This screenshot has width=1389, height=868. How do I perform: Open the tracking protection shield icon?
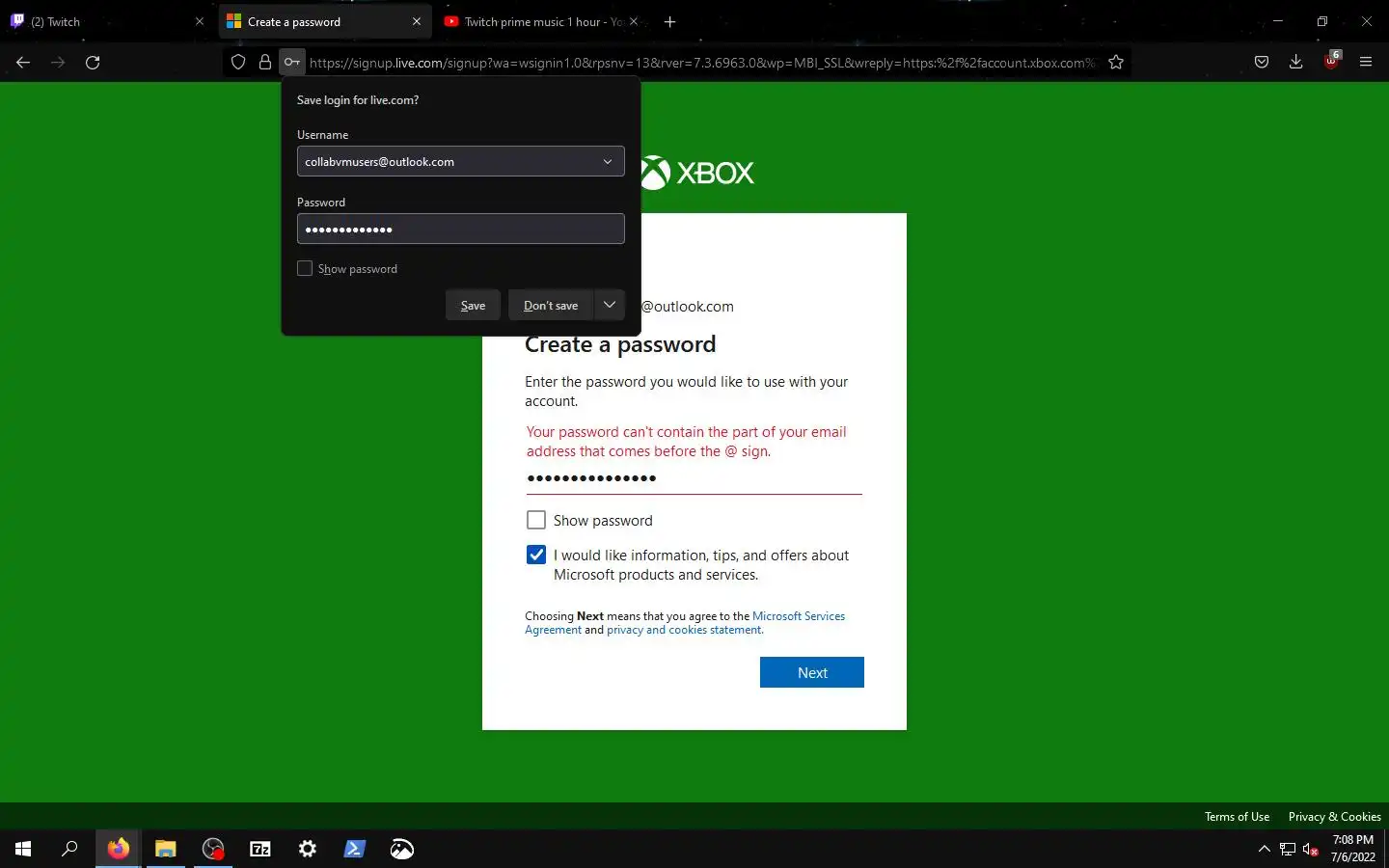tap(238, 63)
